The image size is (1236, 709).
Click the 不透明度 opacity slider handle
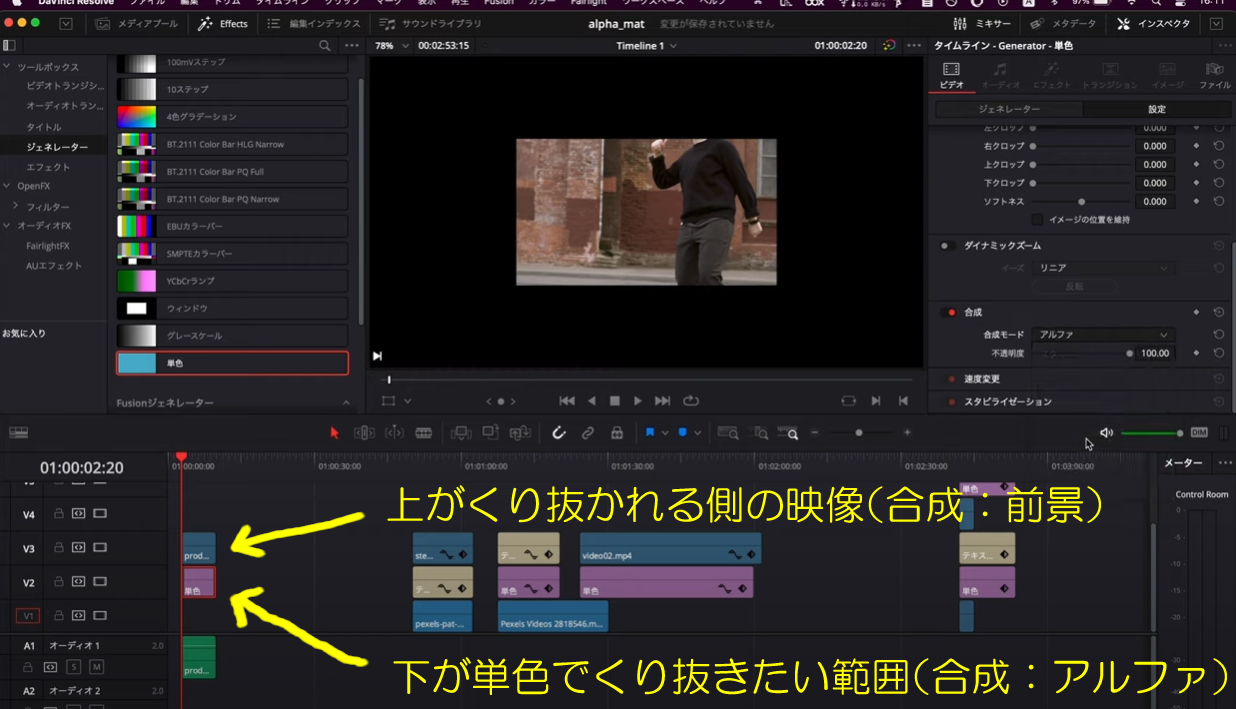(x=1130, y=353)
